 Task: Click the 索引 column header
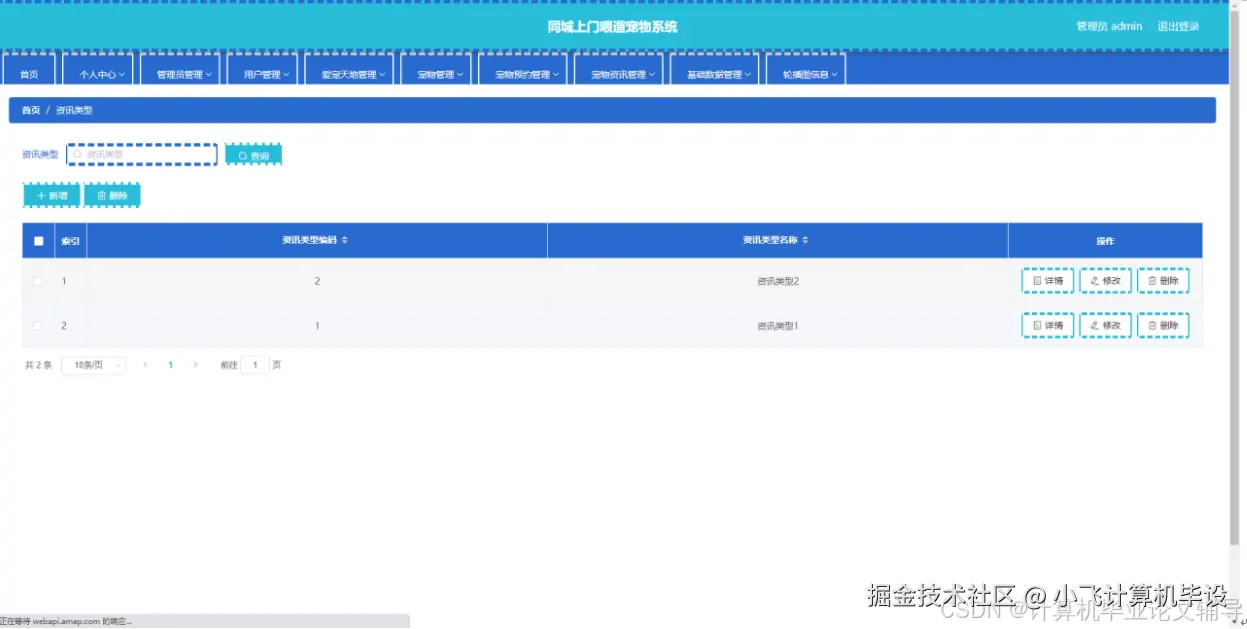point(71,241)
